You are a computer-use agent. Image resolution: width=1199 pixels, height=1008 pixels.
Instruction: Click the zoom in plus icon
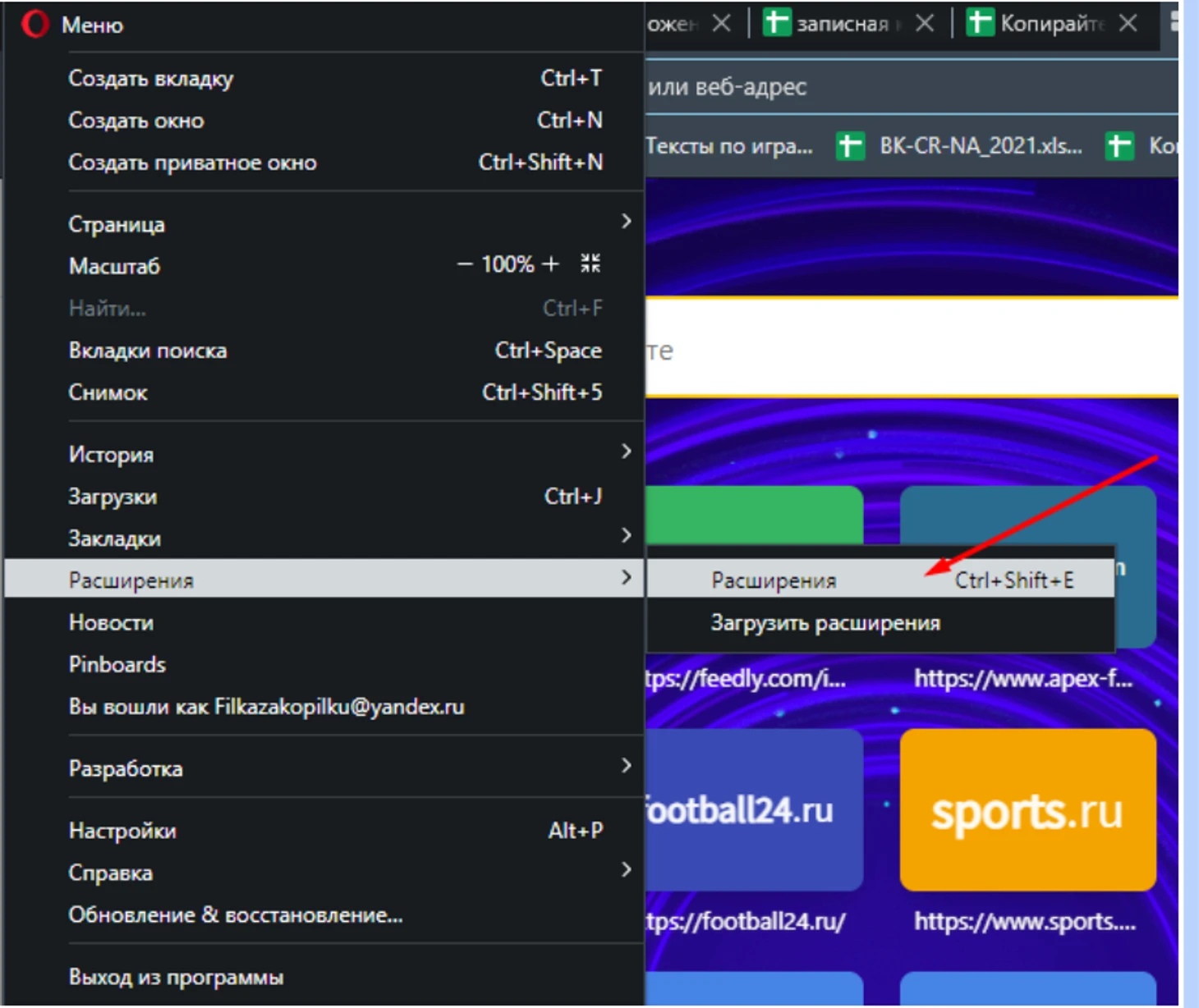tap(550, 264)
